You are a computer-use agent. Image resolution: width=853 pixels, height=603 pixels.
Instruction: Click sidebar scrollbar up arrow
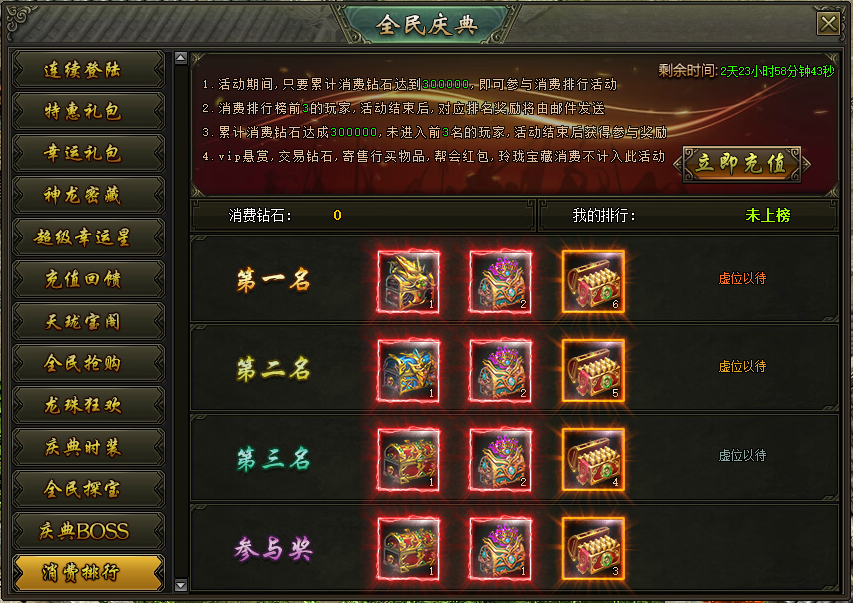click(181, 58)
